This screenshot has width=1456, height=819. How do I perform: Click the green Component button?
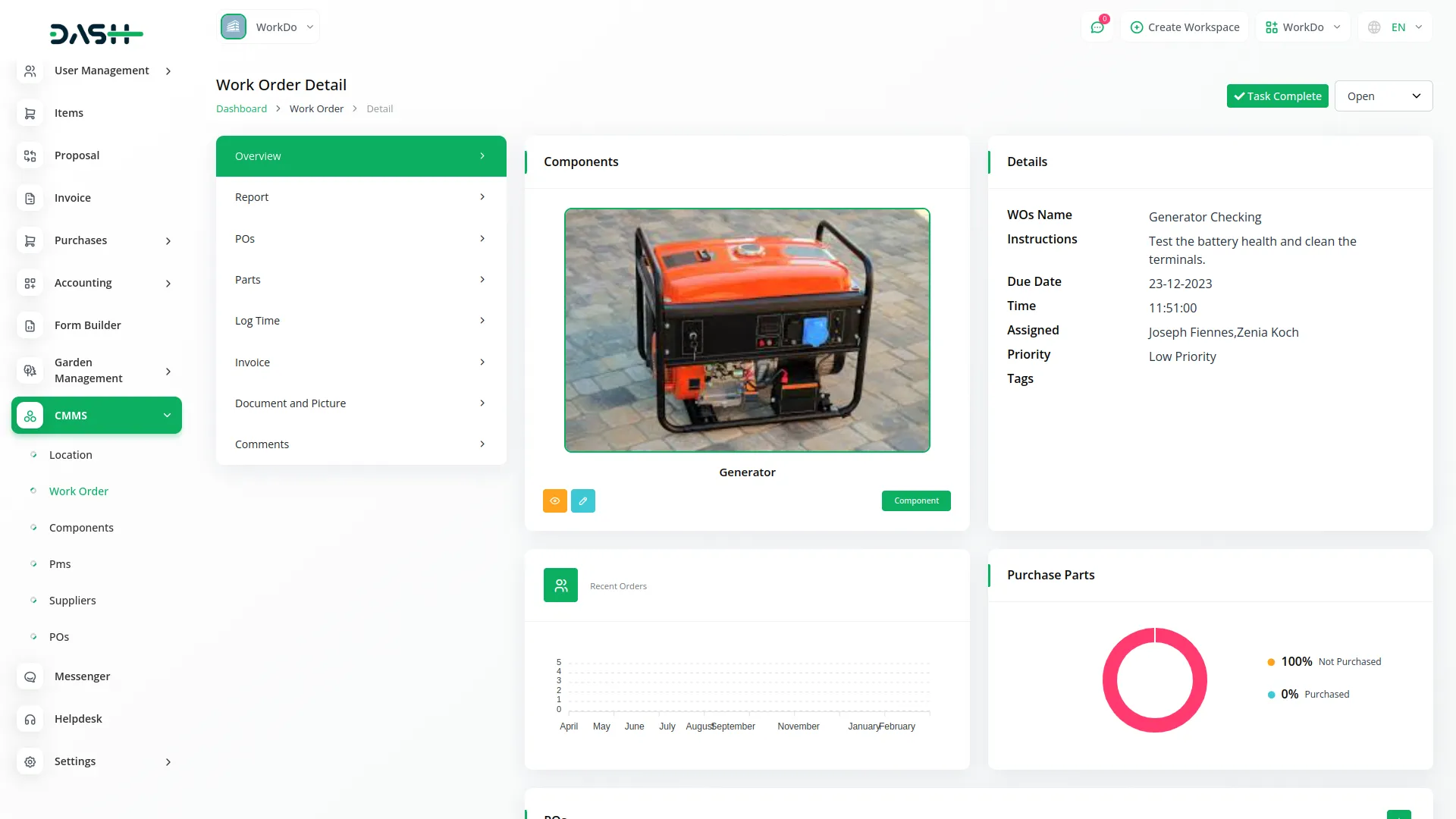tap(916, 500)
